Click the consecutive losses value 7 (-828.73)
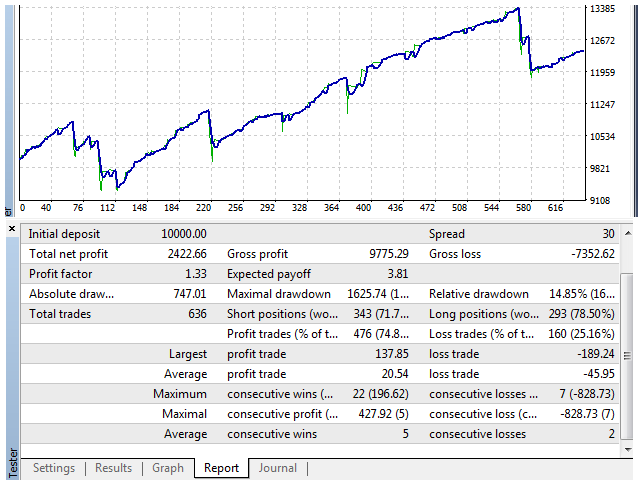640x480 pixels. coord(587,394)
